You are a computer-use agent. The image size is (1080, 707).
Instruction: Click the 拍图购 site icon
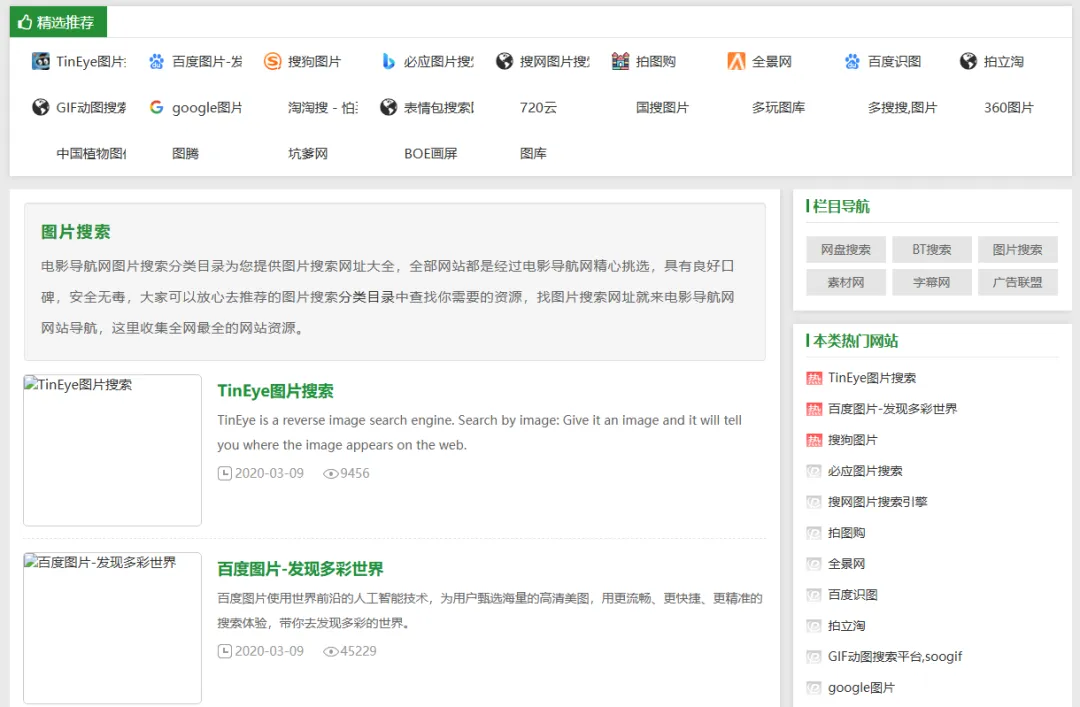click(621, 61)
